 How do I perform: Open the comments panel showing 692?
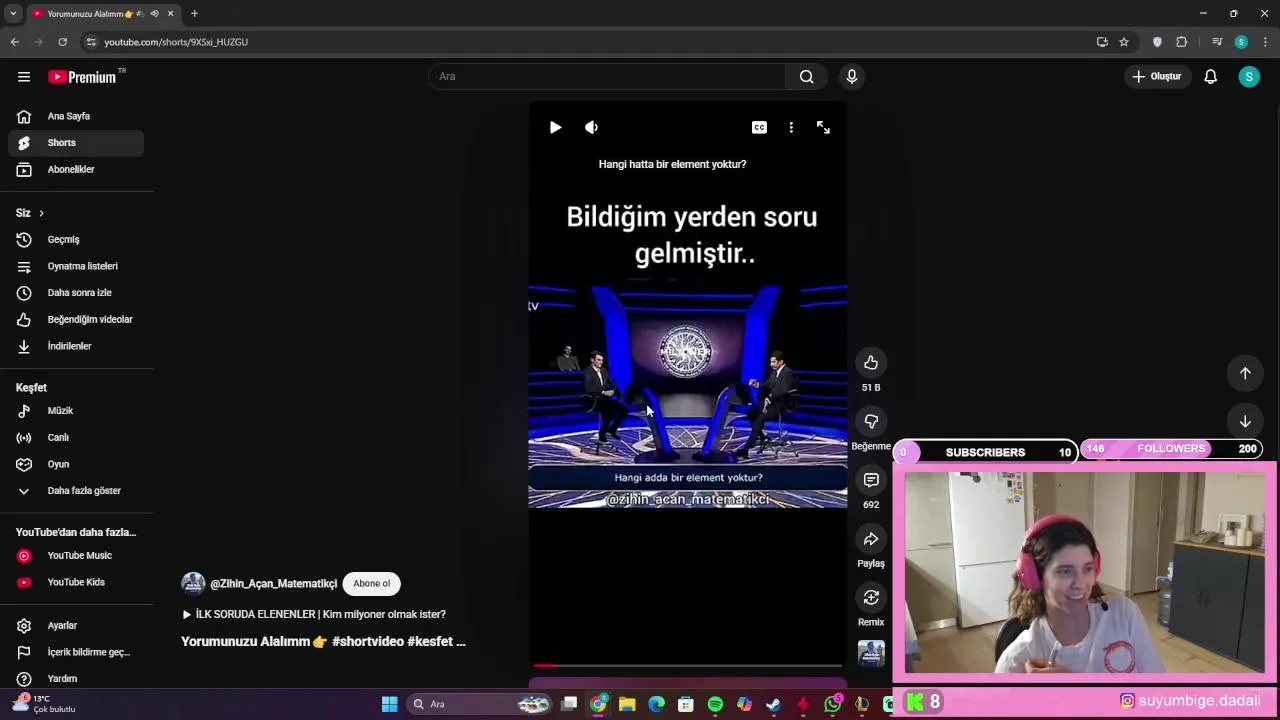[871, 481]
